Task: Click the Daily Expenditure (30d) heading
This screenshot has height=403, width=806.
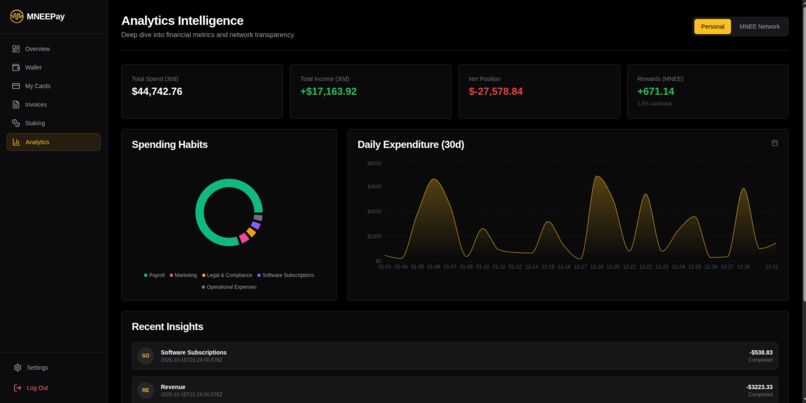Action: click(x=411, y=144)
